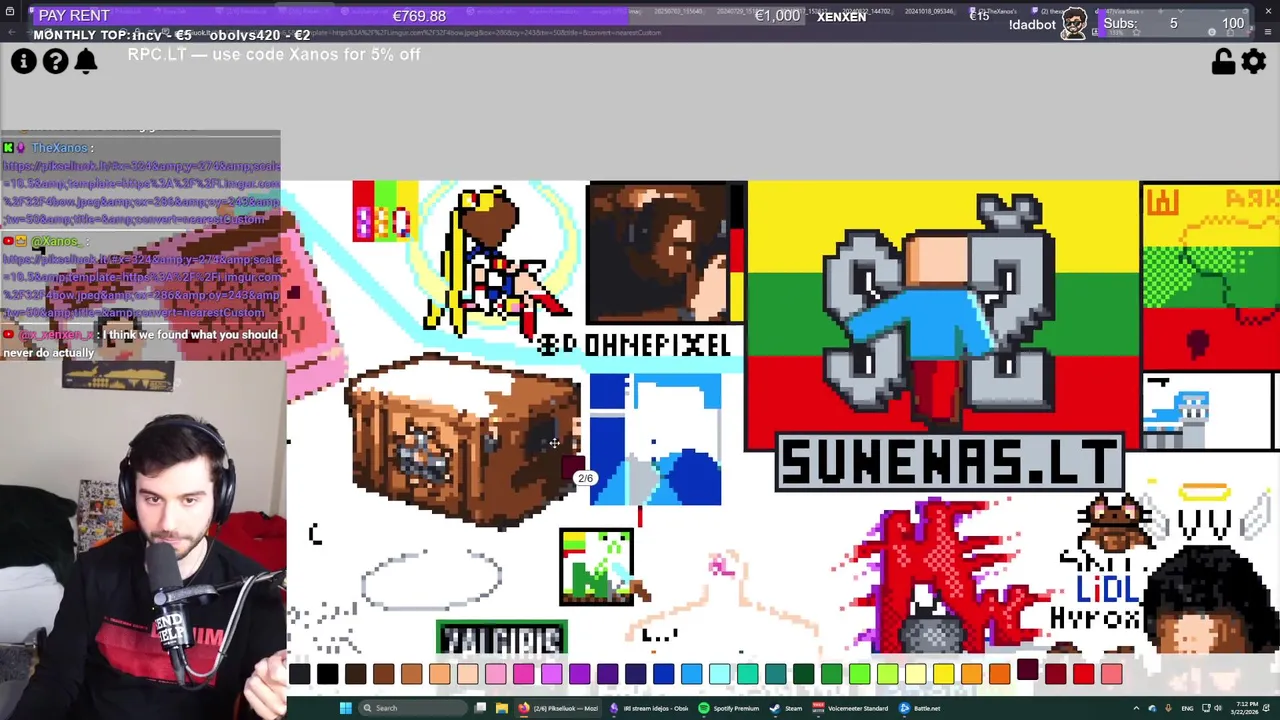
Task: Click the green creeper face artwork
Action: 597,567
